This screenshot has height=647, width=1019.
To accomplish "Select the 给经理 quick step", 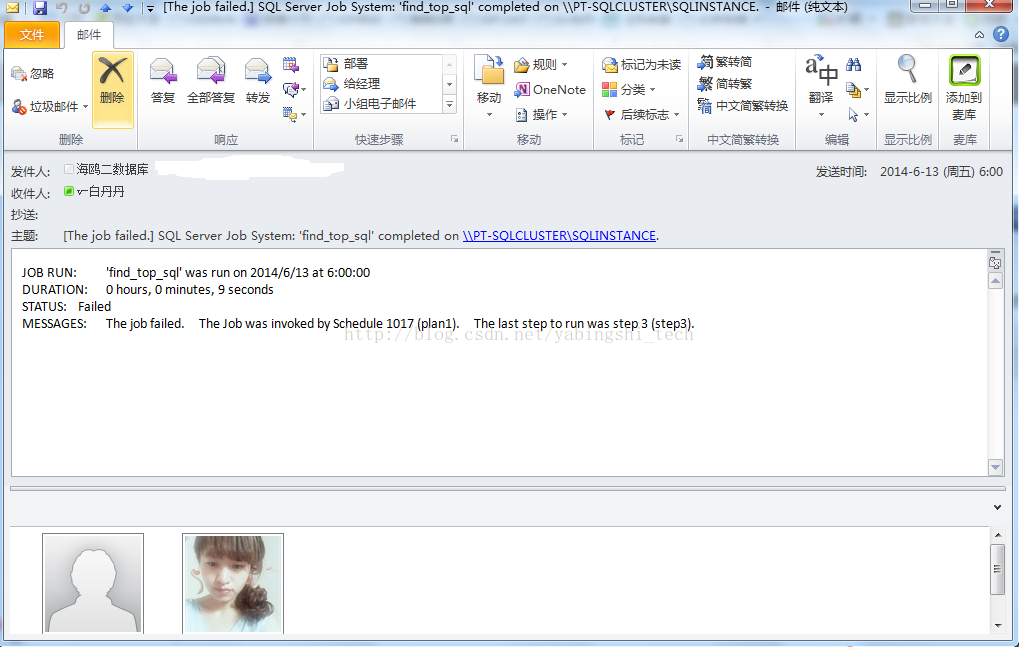I will point(381,83).
